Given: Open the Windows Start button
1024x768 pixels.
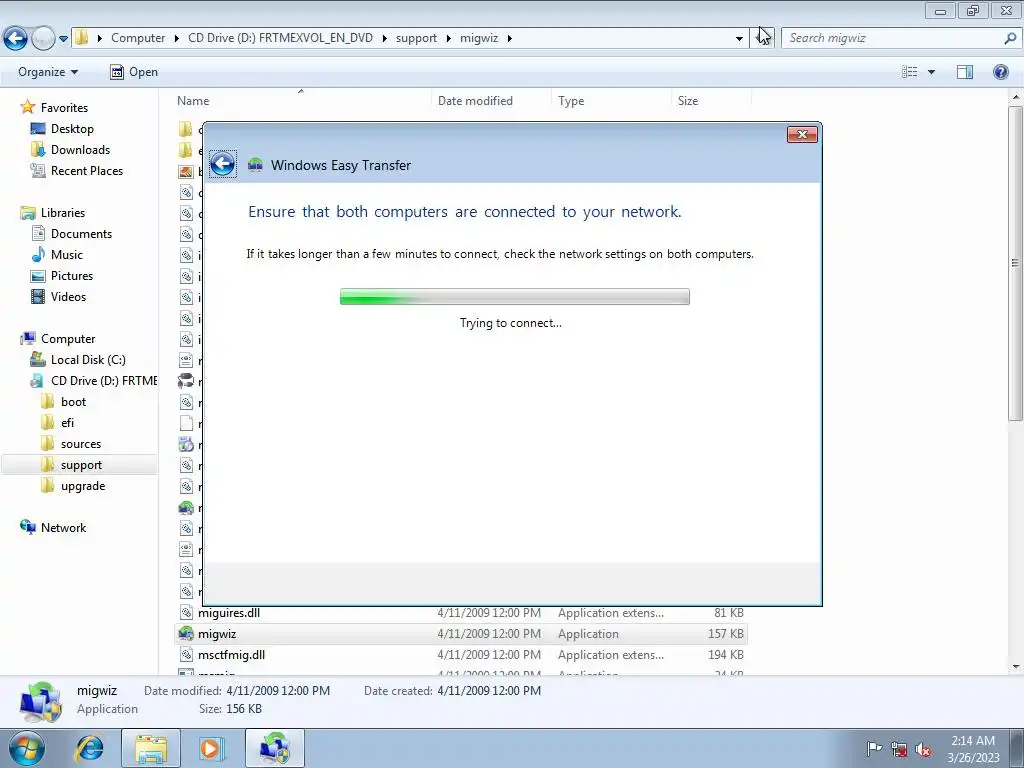Looking at the screenshot, I should (27, 748).
